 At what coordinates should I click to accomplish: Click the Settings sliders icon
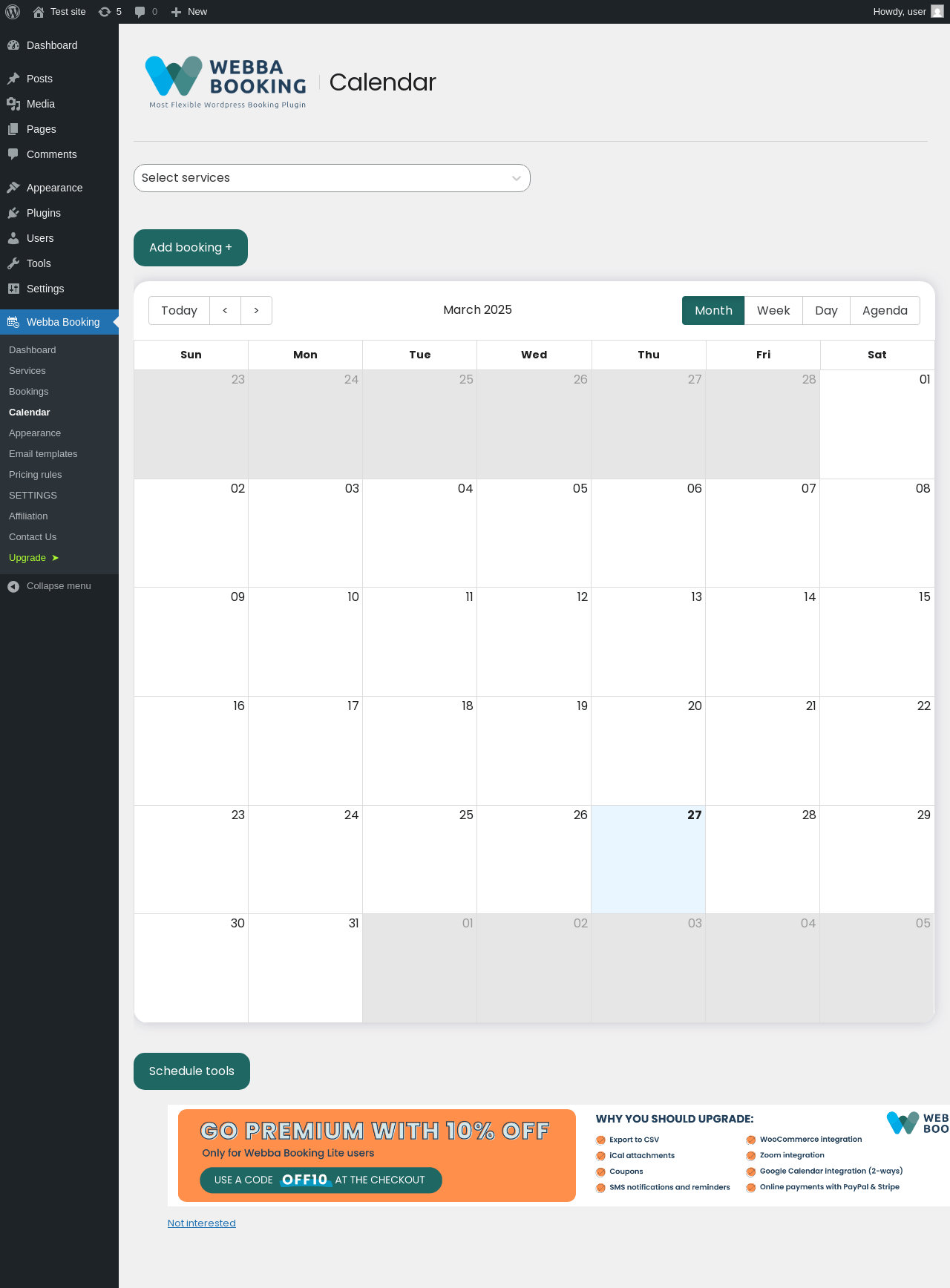tap(13, 289)
